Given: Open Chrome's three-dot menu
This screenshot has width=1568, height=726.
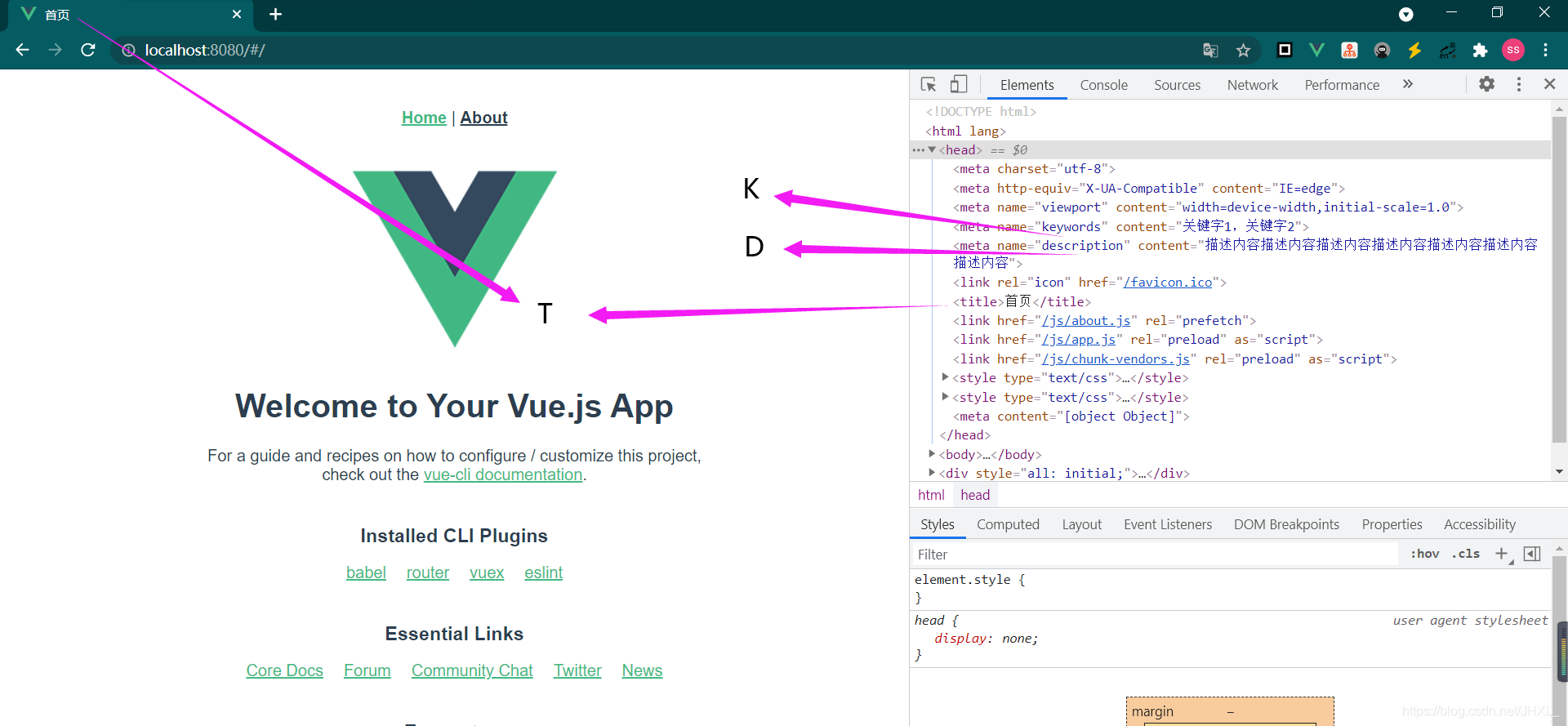Looking at the screenshot, I should click(1545, 50).
